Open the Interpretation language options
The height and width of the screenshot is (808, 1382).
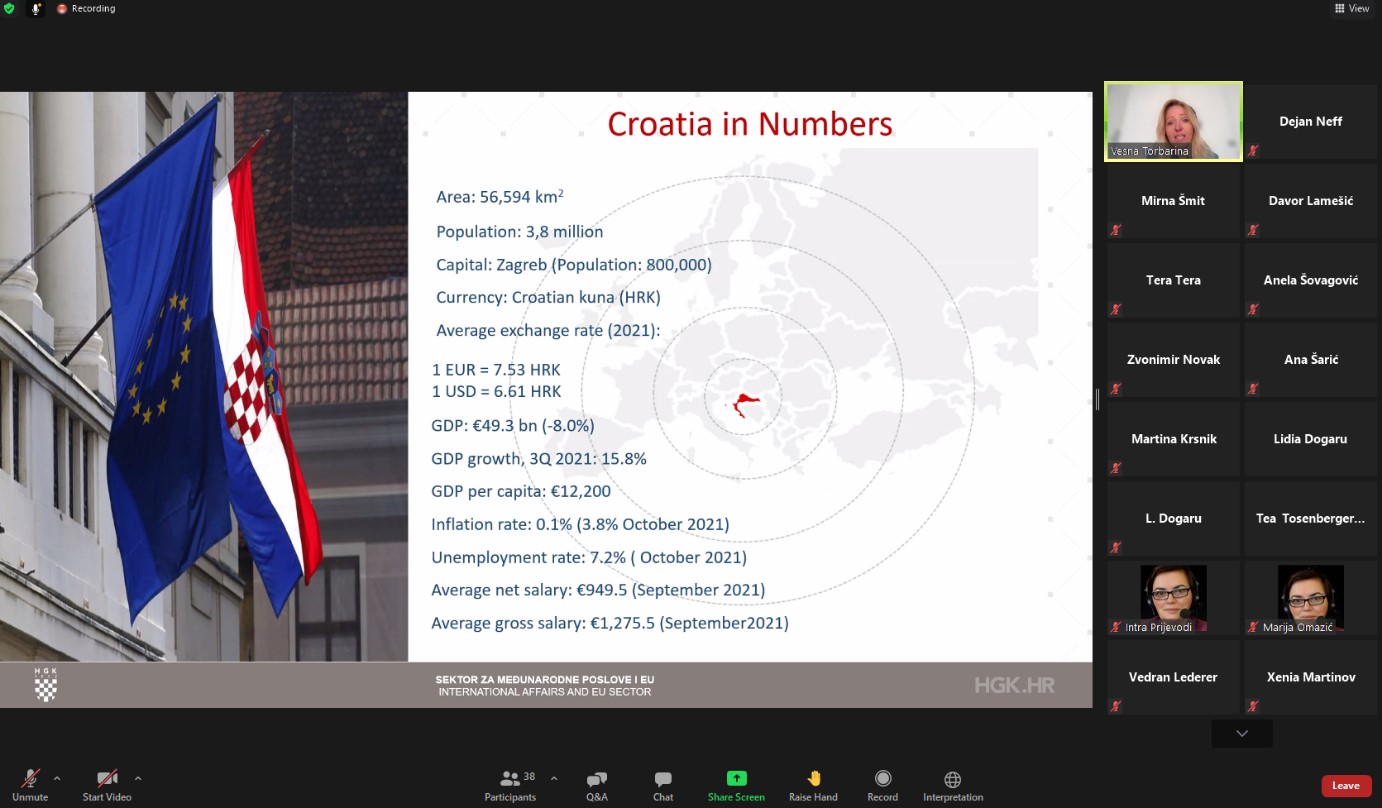point(952,784)
